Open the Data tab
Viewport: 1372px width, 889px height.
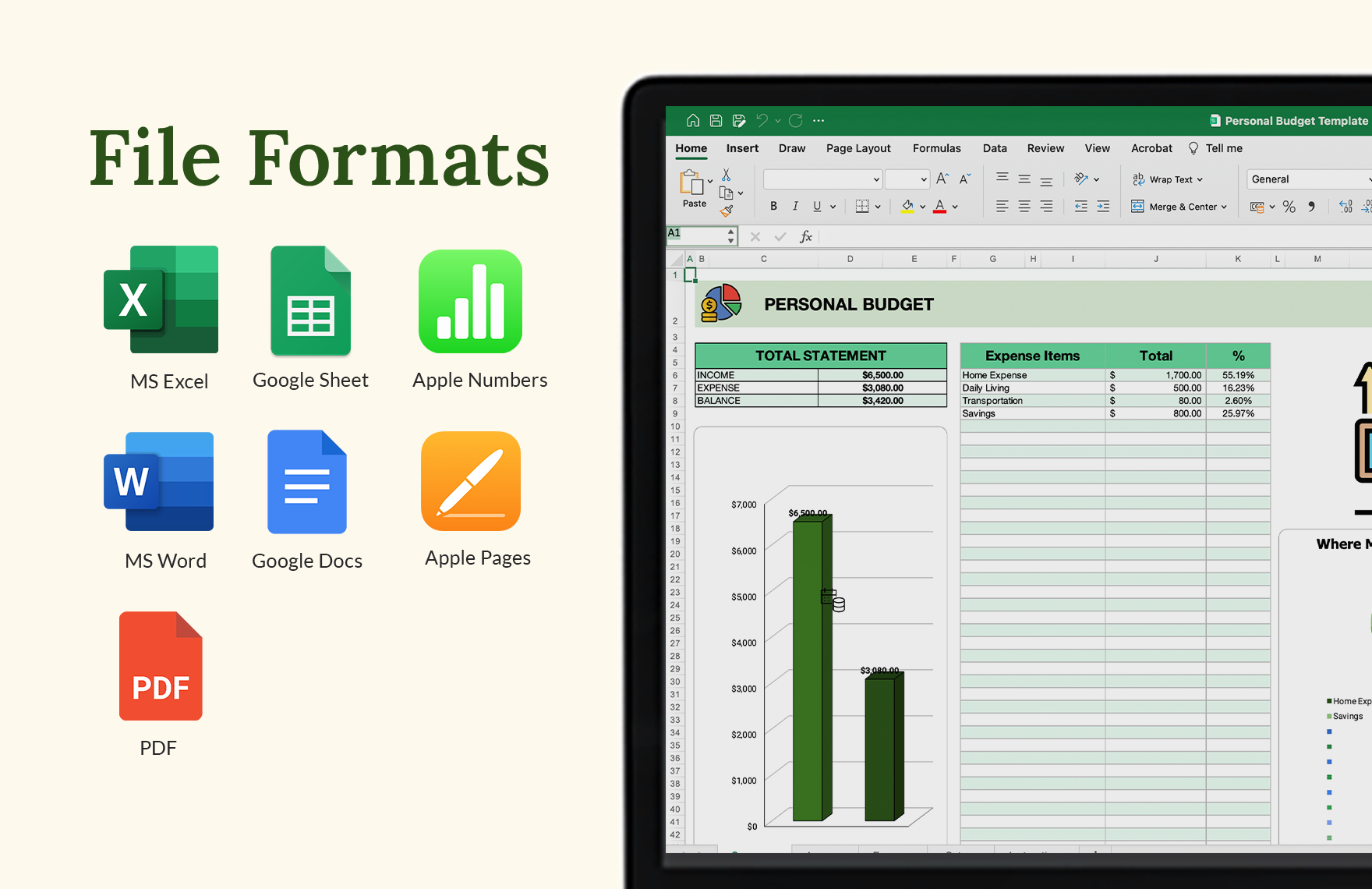[x=995, y=148]
